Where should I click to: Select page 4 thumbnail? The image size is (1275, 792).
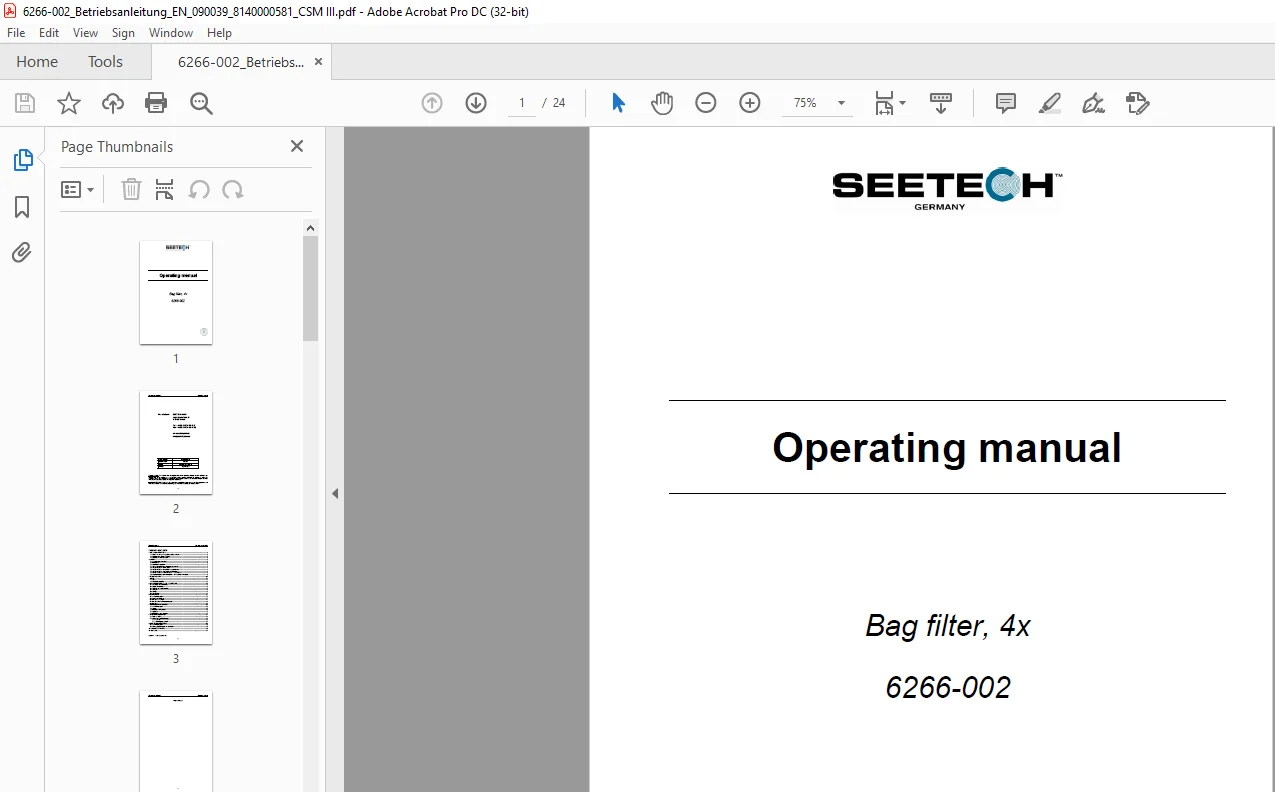click(176, 741)
